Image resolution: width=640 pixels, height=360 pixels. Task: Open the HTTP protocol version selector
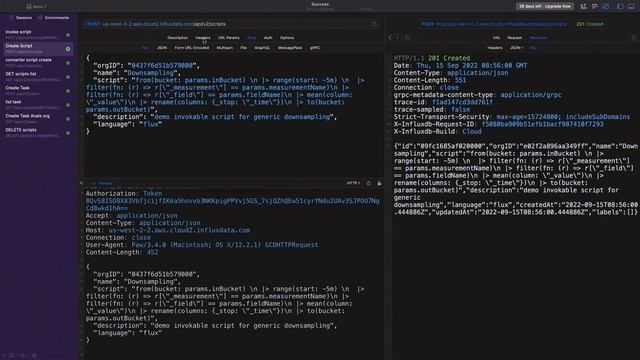click(353, 183)
